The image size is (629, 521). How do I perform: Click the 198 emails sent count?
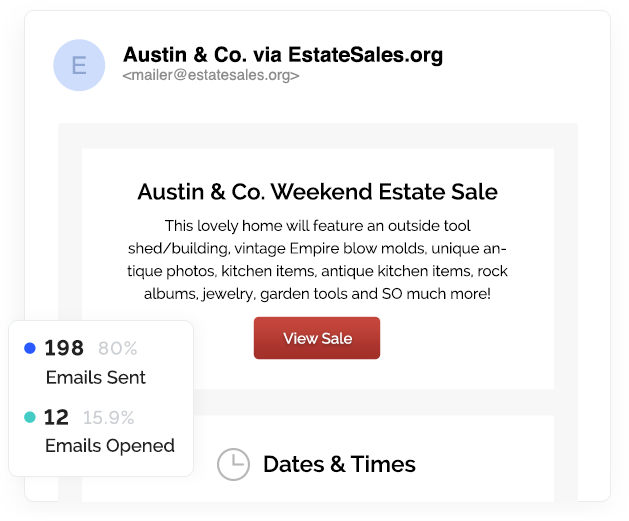(x=64, y=348)
